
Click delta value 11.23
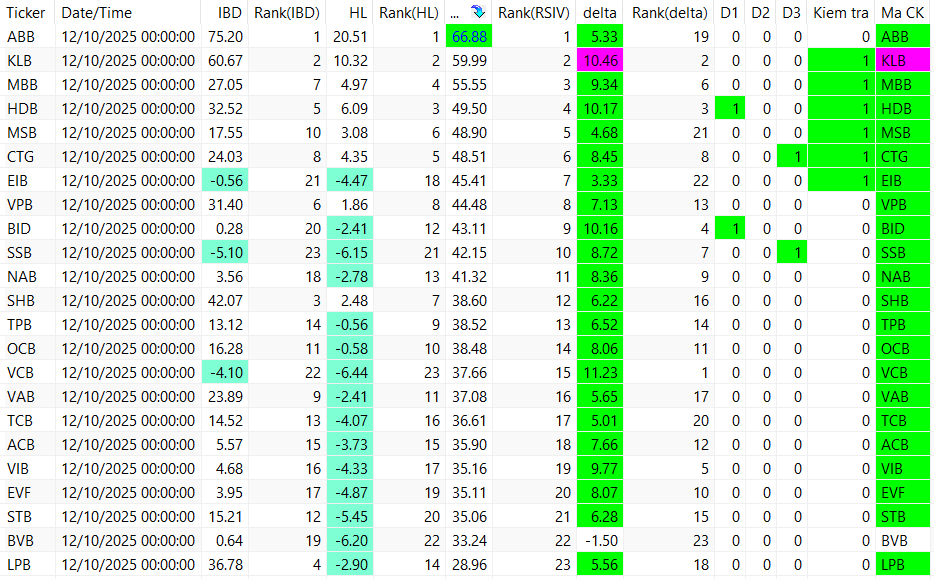point(600,372)
